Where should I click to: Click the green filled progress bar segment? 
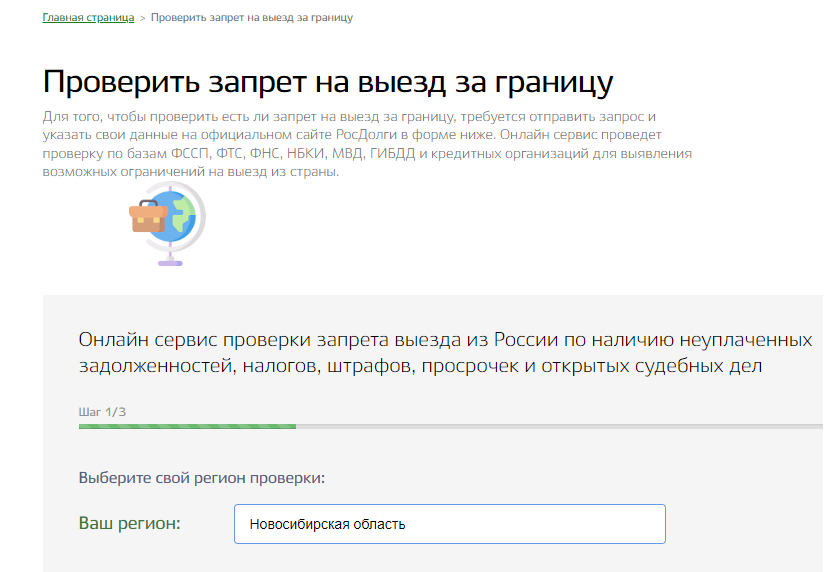187,426
